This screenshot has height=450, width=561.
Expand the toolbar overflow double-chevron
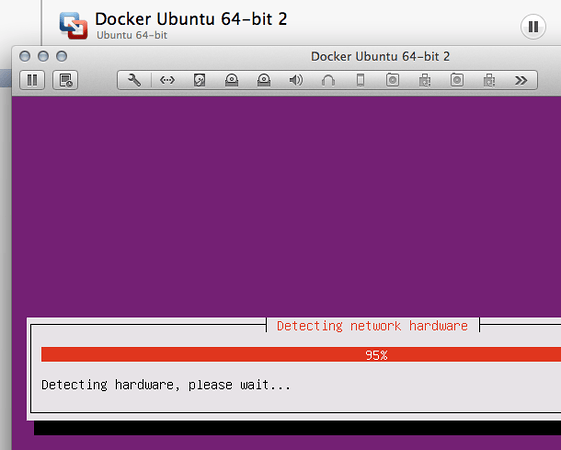tap(521, 80)
